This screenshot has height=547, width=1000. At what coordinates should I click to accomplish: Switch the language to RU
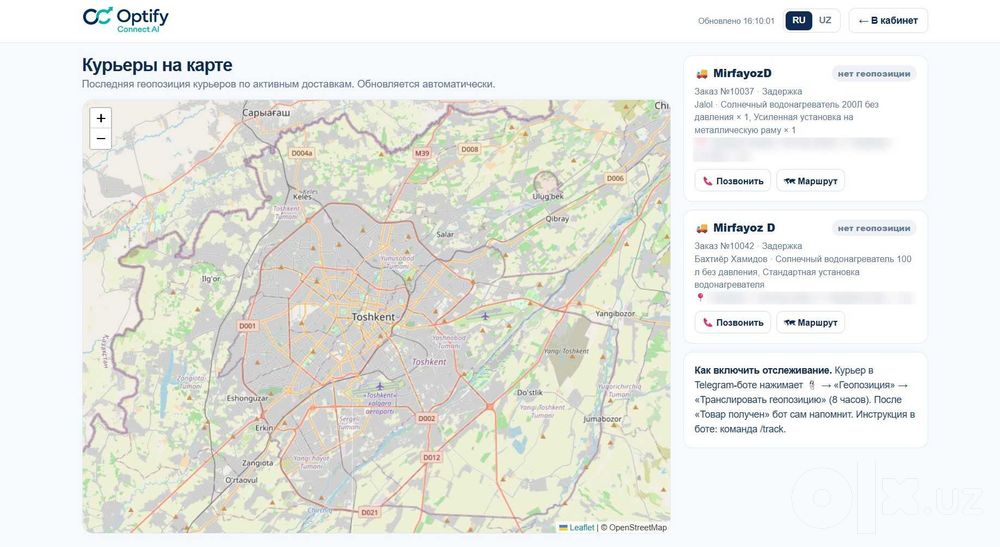click(x=798, y=20)
